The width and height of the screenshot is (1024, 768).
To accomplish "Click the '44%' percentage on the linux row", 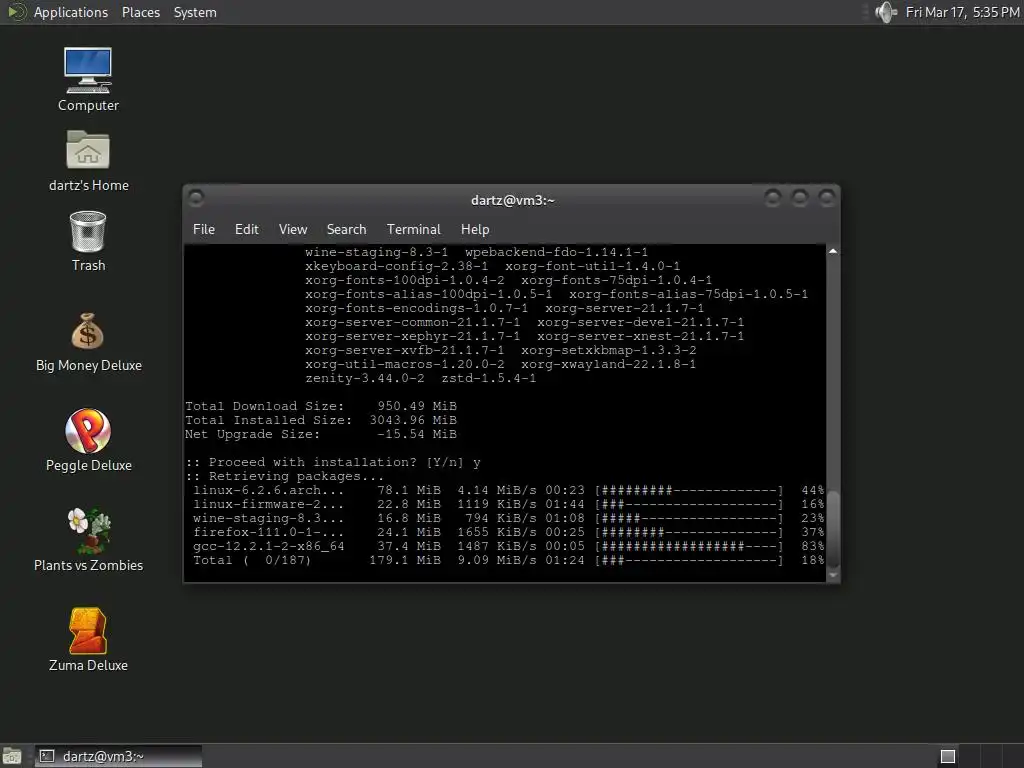I will coord(812,490).
